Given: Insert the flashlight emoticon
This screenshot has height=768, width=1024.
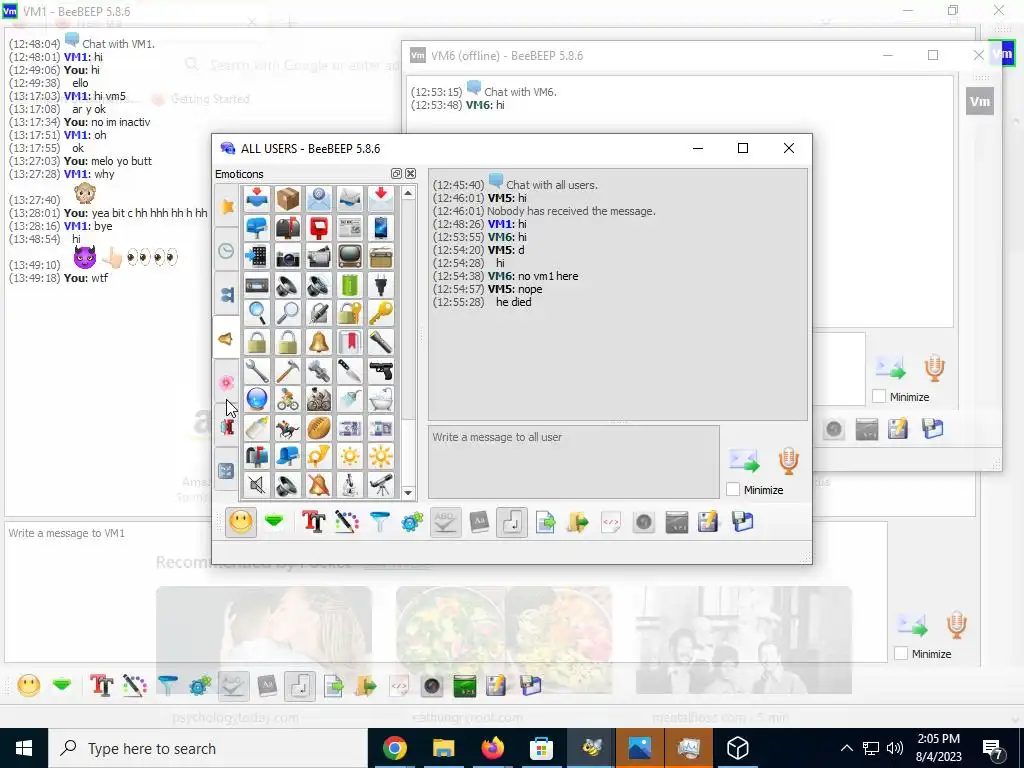Looking at the screenshot, I should coord(381,342).
